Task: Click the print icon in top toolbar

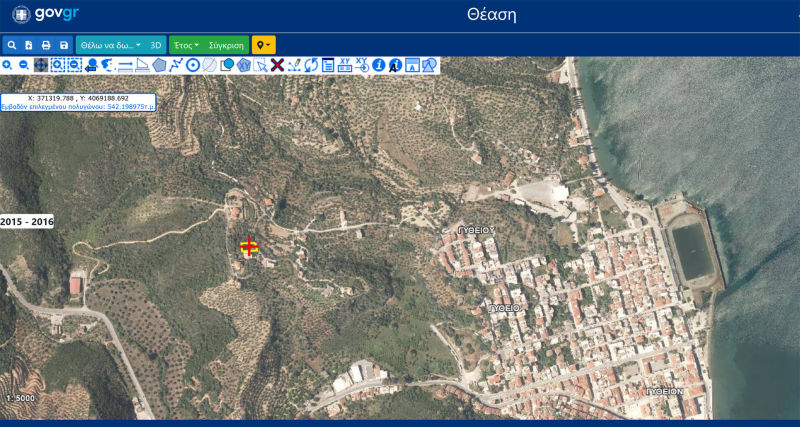Action: 46,45
